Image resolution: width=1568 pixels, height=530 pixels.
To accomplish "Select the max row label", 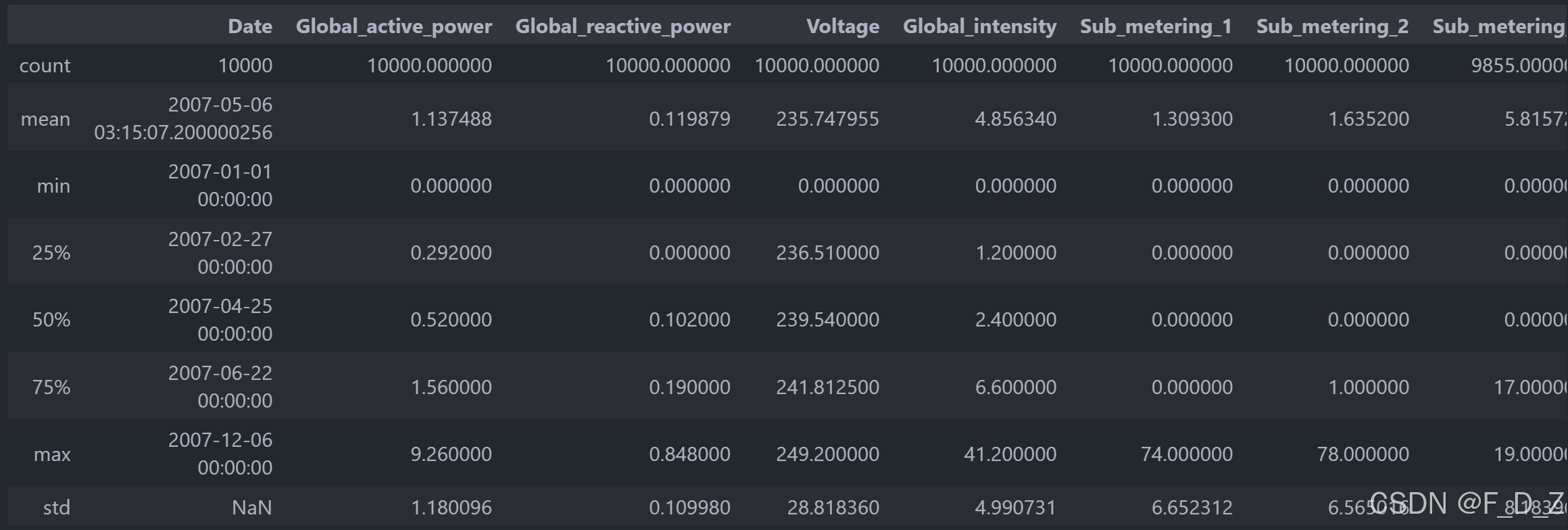I will [x=52, y=454].
